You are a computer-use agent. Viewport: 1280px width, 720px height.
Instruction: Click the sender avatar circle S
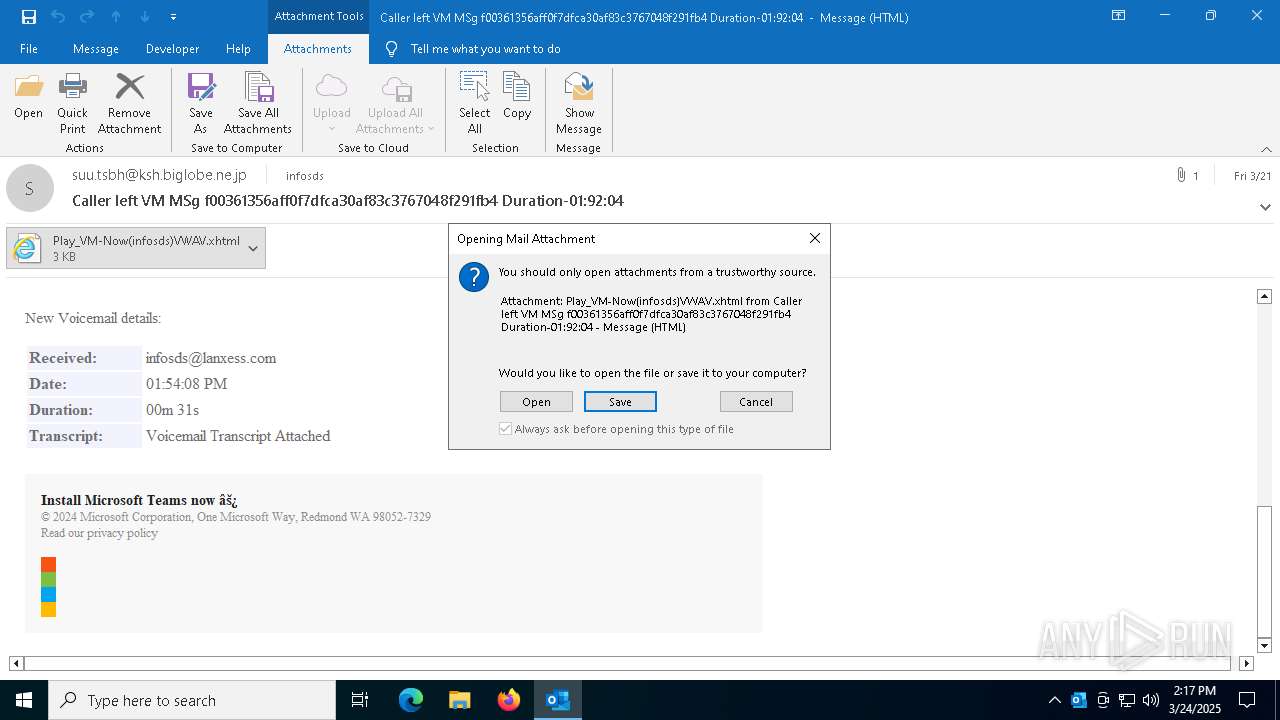pos(30,188)
